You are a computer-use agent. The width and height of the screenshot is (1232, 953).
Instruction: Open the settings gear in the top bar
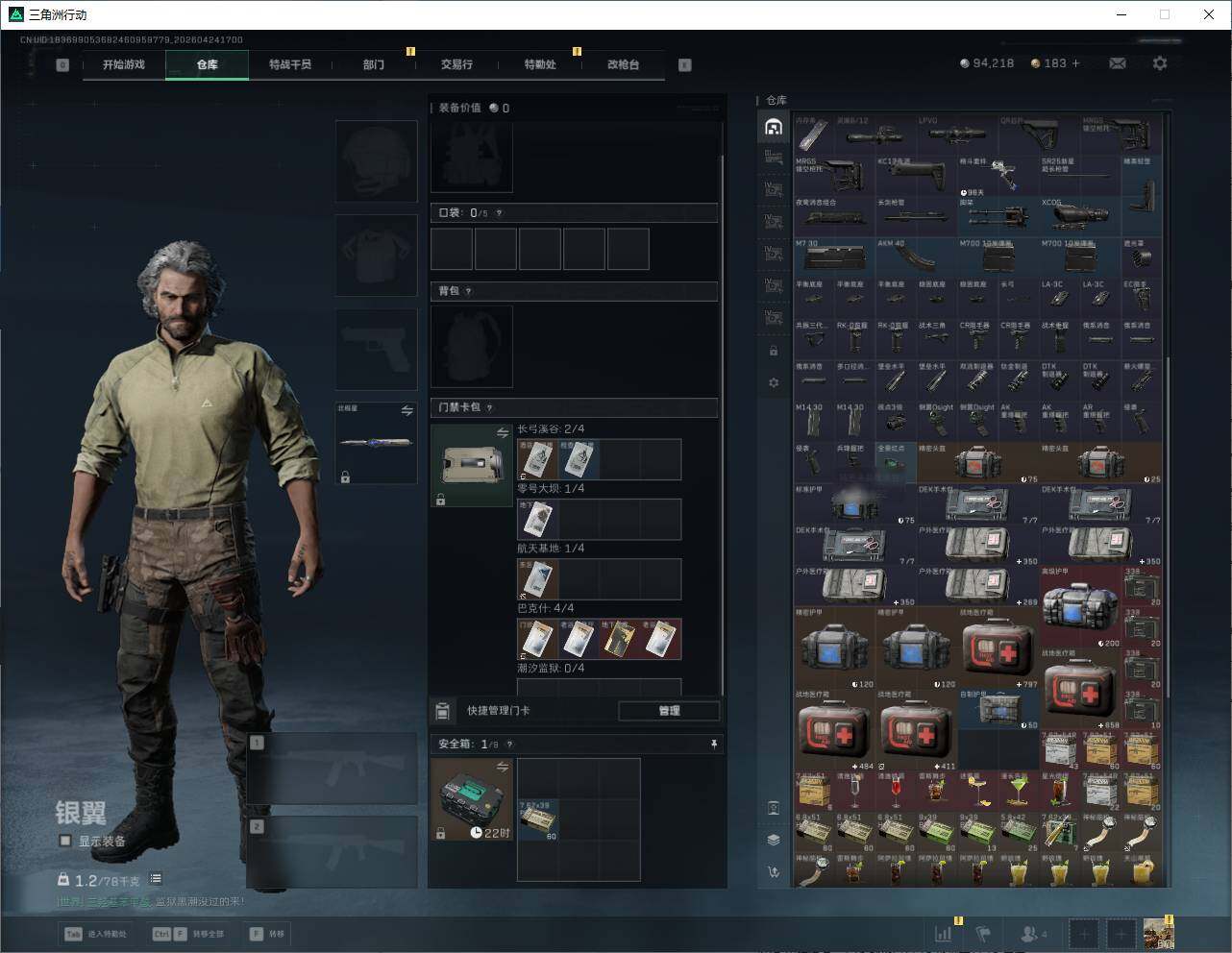point(1160,63)
